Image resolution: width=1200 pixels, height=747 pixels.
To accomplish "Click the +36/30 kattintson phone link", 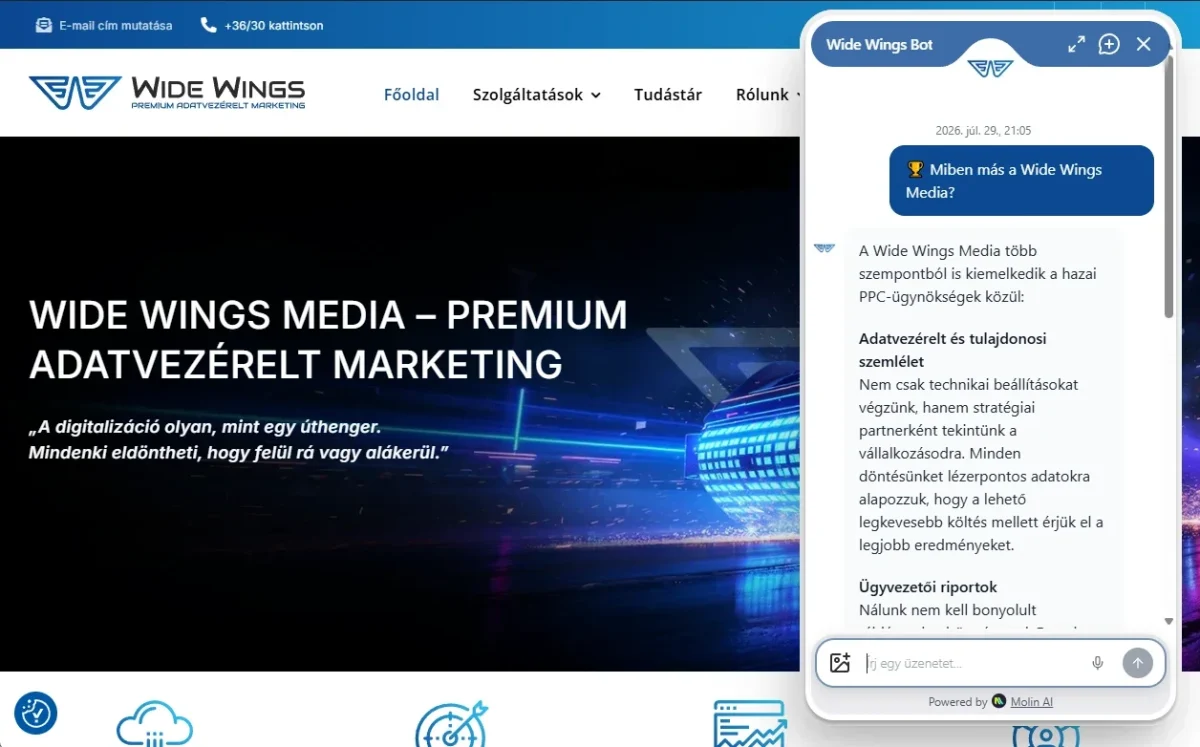I will click(x=274, y=25).
